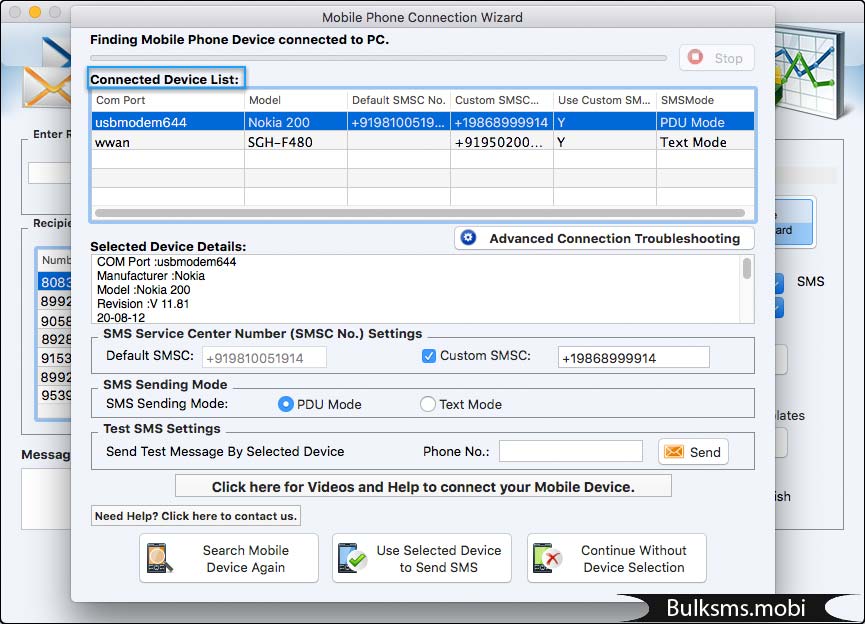The image size is (865, 624).
Task: Click the Revision :V 11.81 detail line
Action: coord(143,303)
